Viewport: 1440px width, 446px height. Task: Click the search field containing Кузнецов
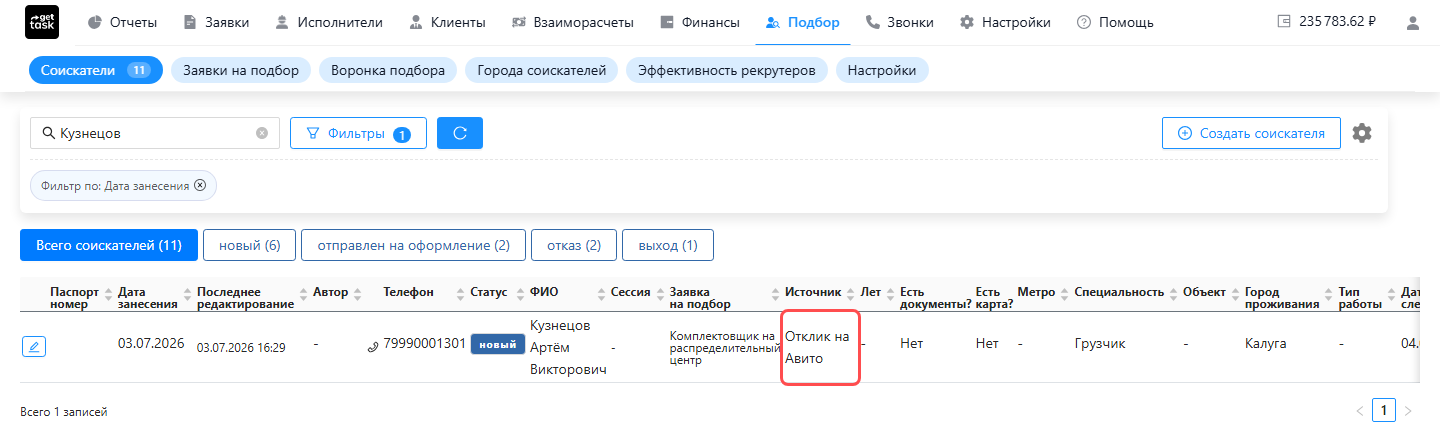click(x=155, y=133)
